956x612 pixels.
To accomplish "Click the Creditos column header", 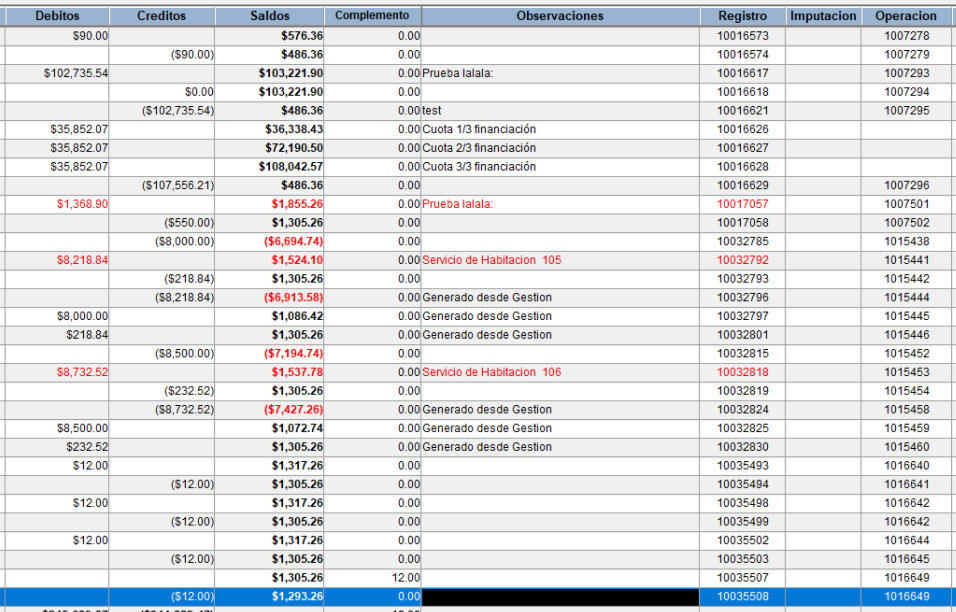I will pyautogui.click(x=161, y=16).
